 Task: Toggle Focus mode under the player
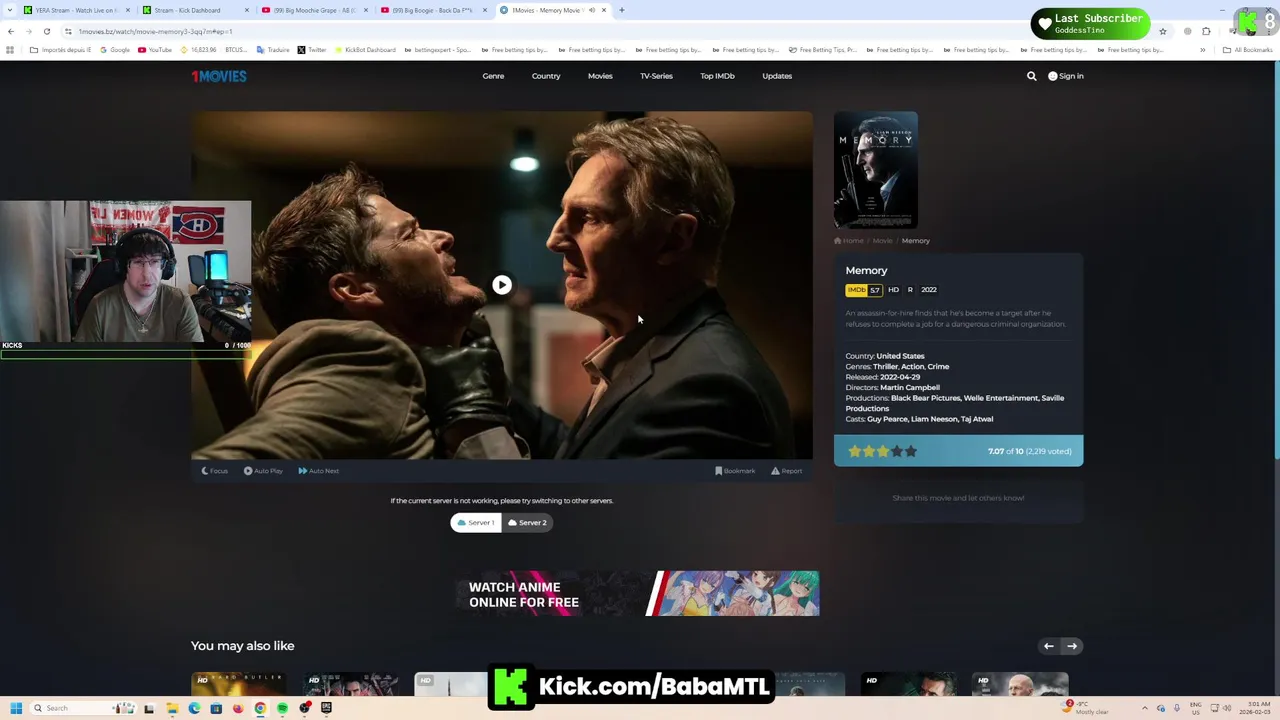(214, 471)
